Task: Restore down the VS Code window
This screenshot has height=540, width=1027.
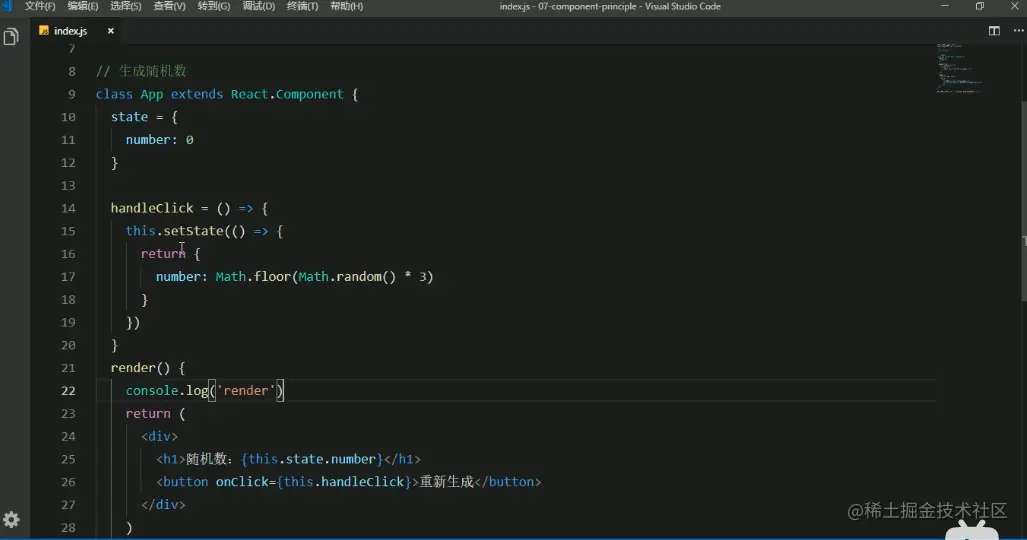Action: [980, 6]
